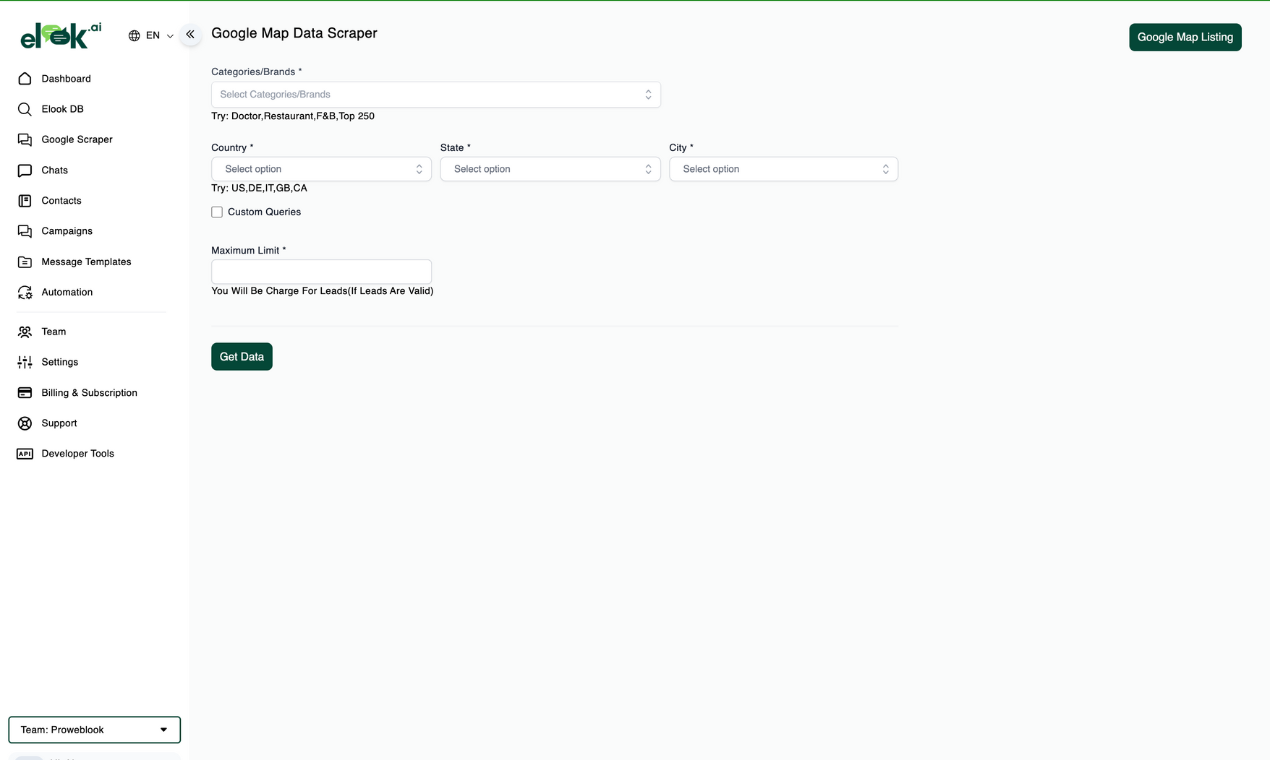
Task: Open Support page
Action: click(59, 423)
